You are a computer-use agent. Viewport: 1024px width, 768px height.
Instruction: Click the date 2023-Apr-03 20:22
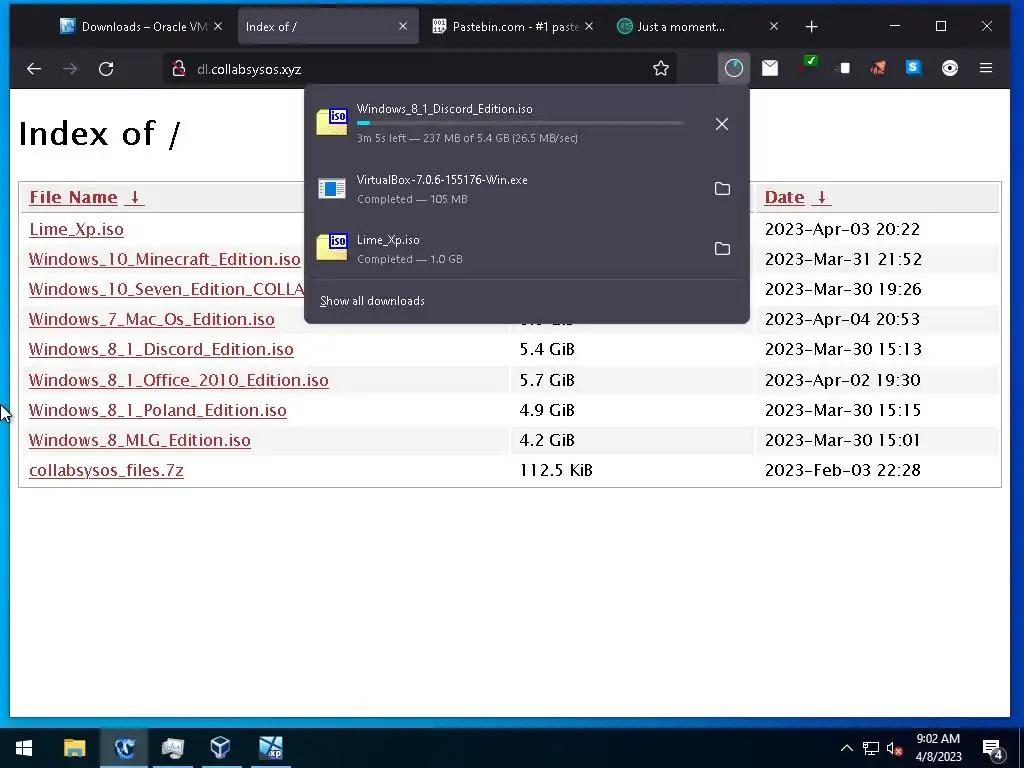pos(842,229)
